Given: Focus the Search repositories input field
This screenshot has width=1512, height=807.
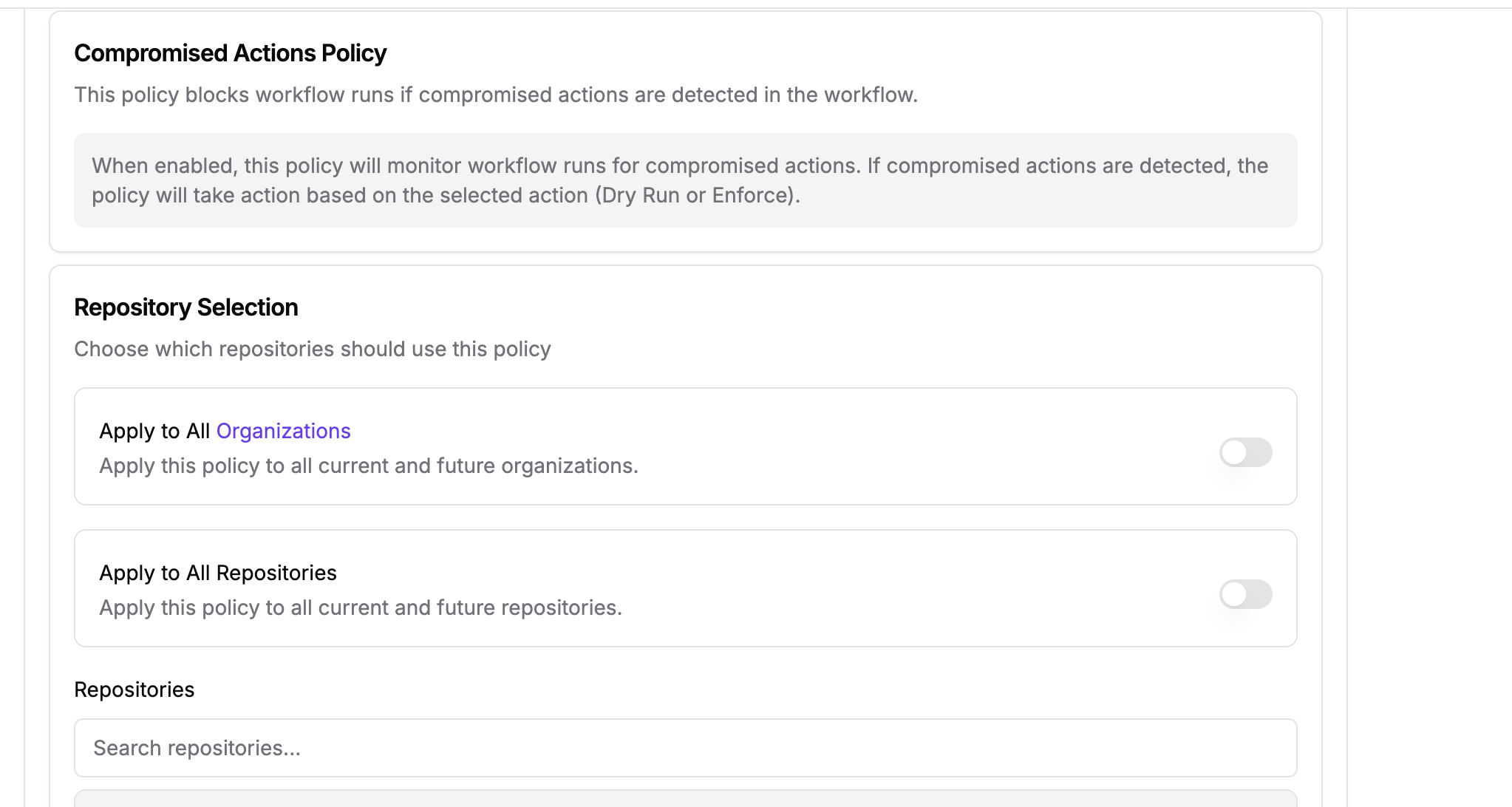Looking at the screenshot, I should [685, 748].
